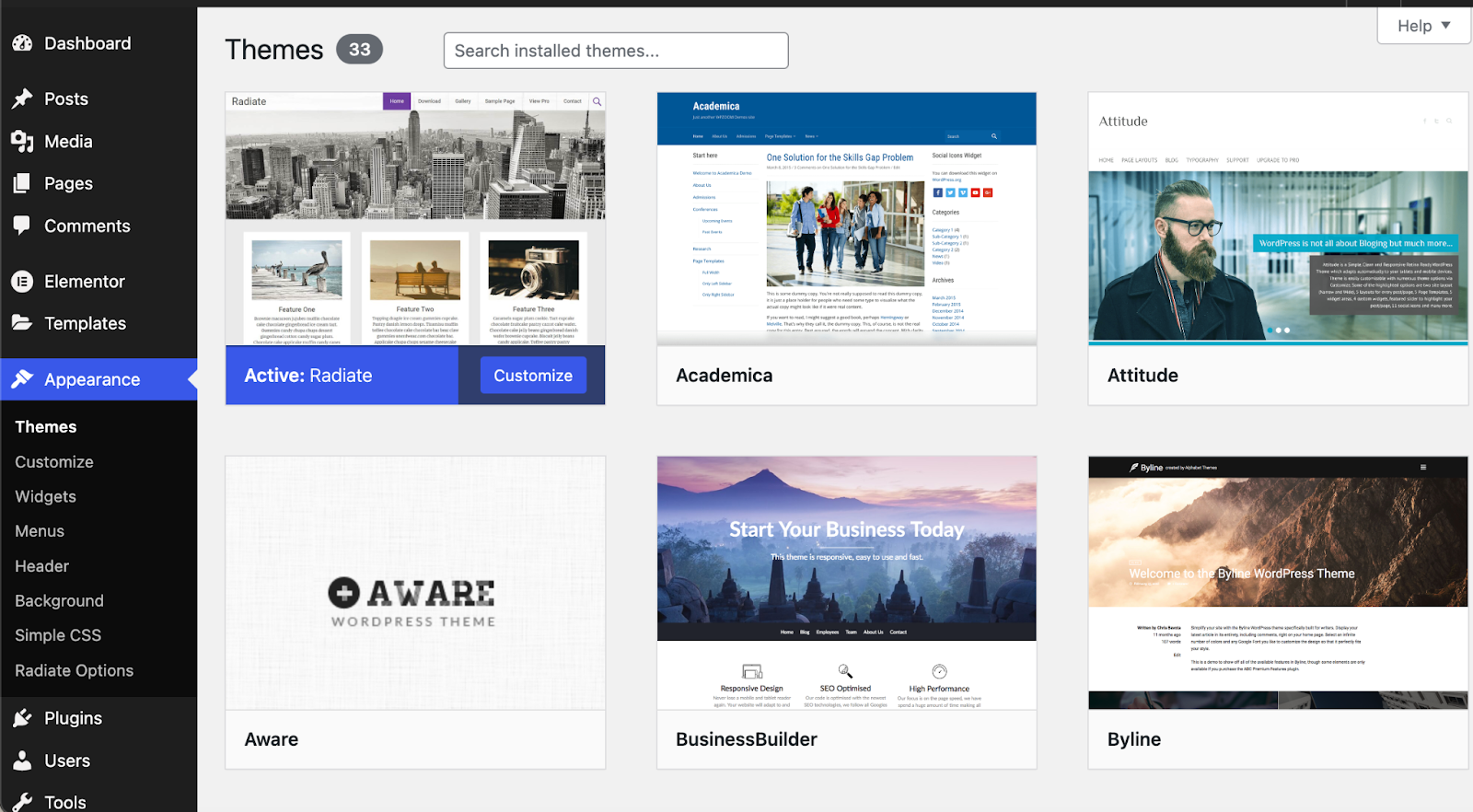Go to Widgets submenu

pos(45,497)
